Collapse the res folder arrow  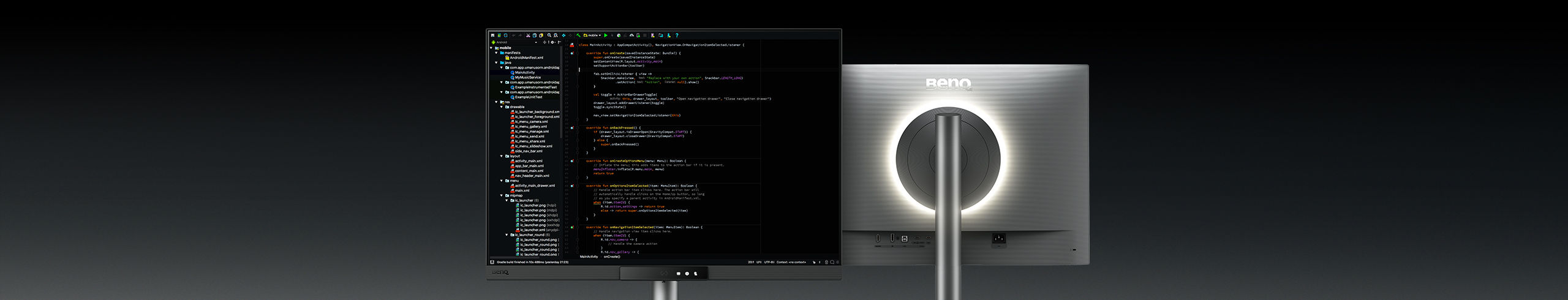coord(497,102)
